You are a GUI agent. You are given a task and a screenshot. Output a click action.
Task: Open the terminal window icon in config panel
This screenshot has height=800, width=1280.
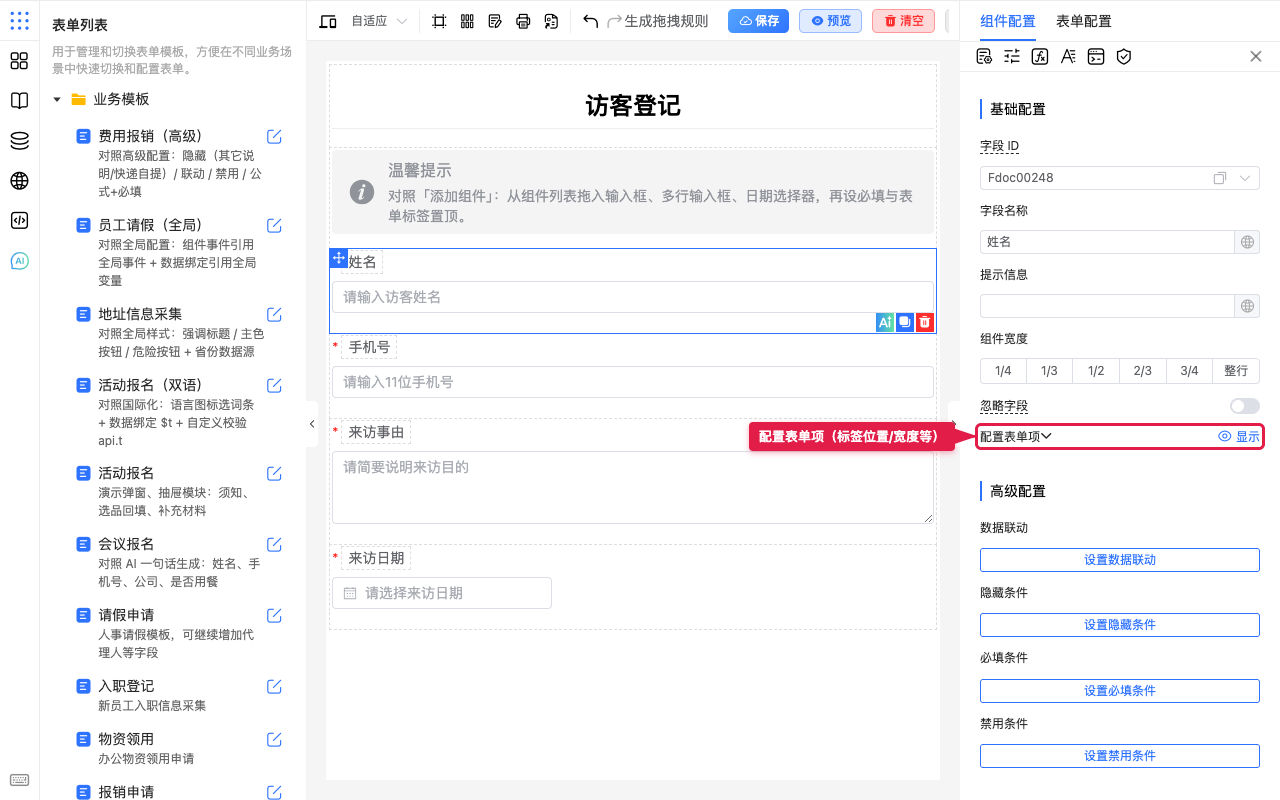tap(1096, 56)
